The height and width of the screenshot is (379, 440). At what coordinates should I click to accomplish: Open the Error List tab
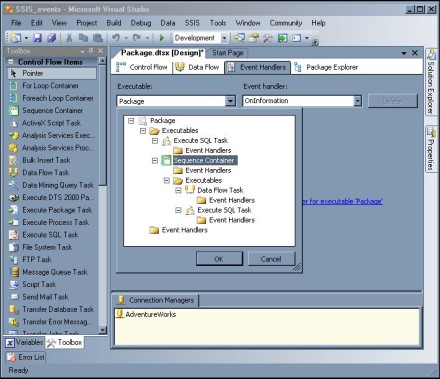[26, 357]
